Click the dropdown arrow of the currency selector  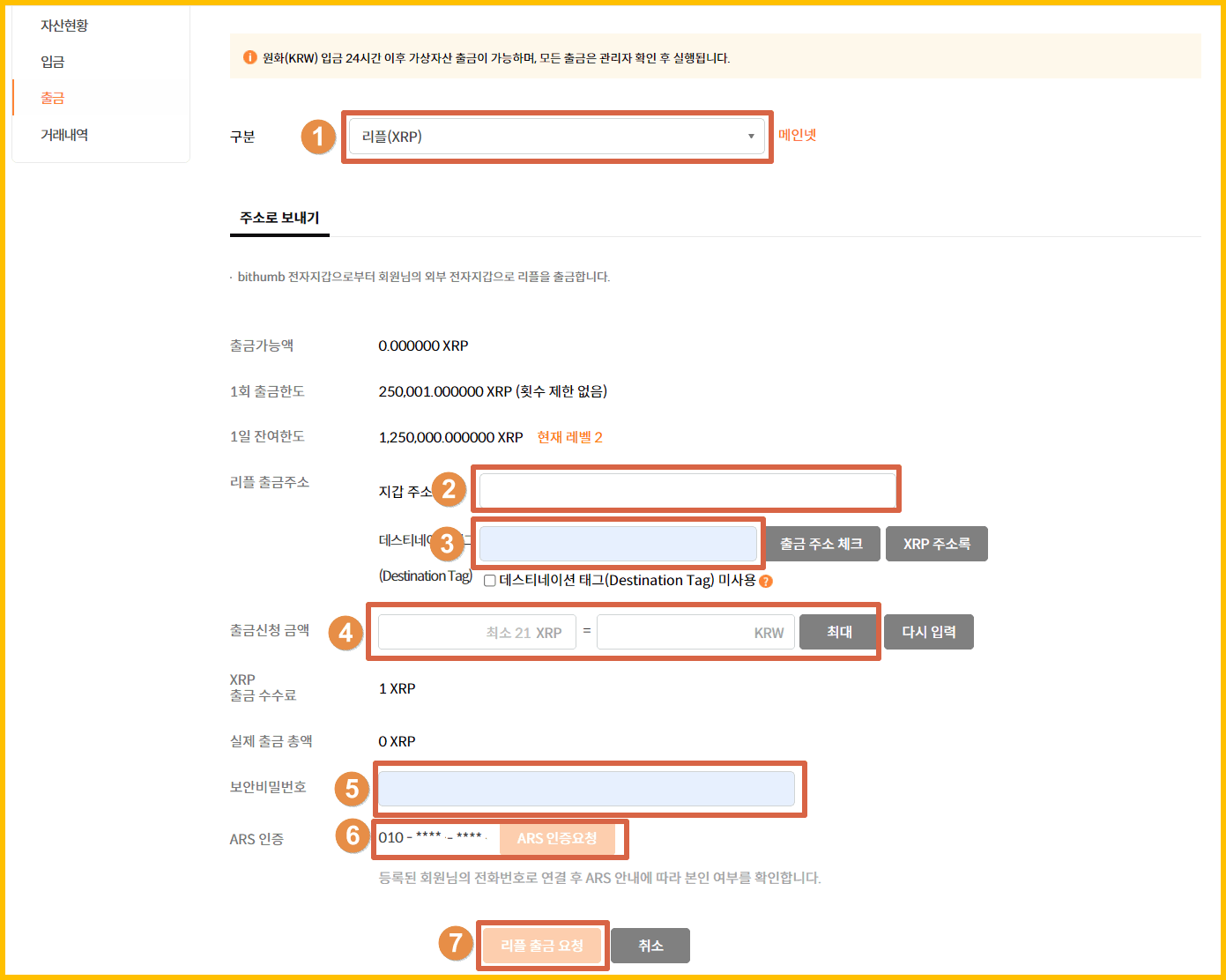coord(751,137)
